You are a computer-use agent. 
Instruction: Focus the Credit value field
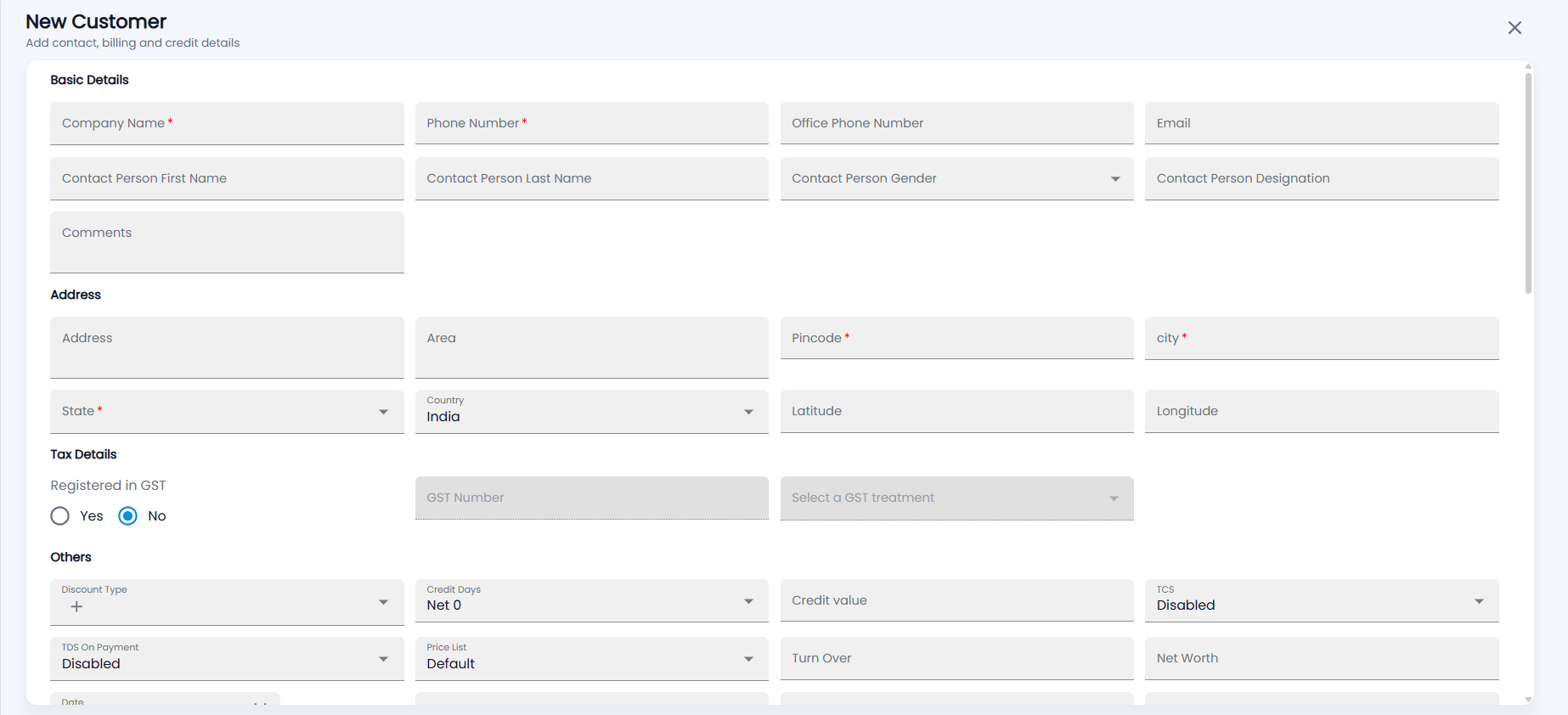[x=956, y=601]
